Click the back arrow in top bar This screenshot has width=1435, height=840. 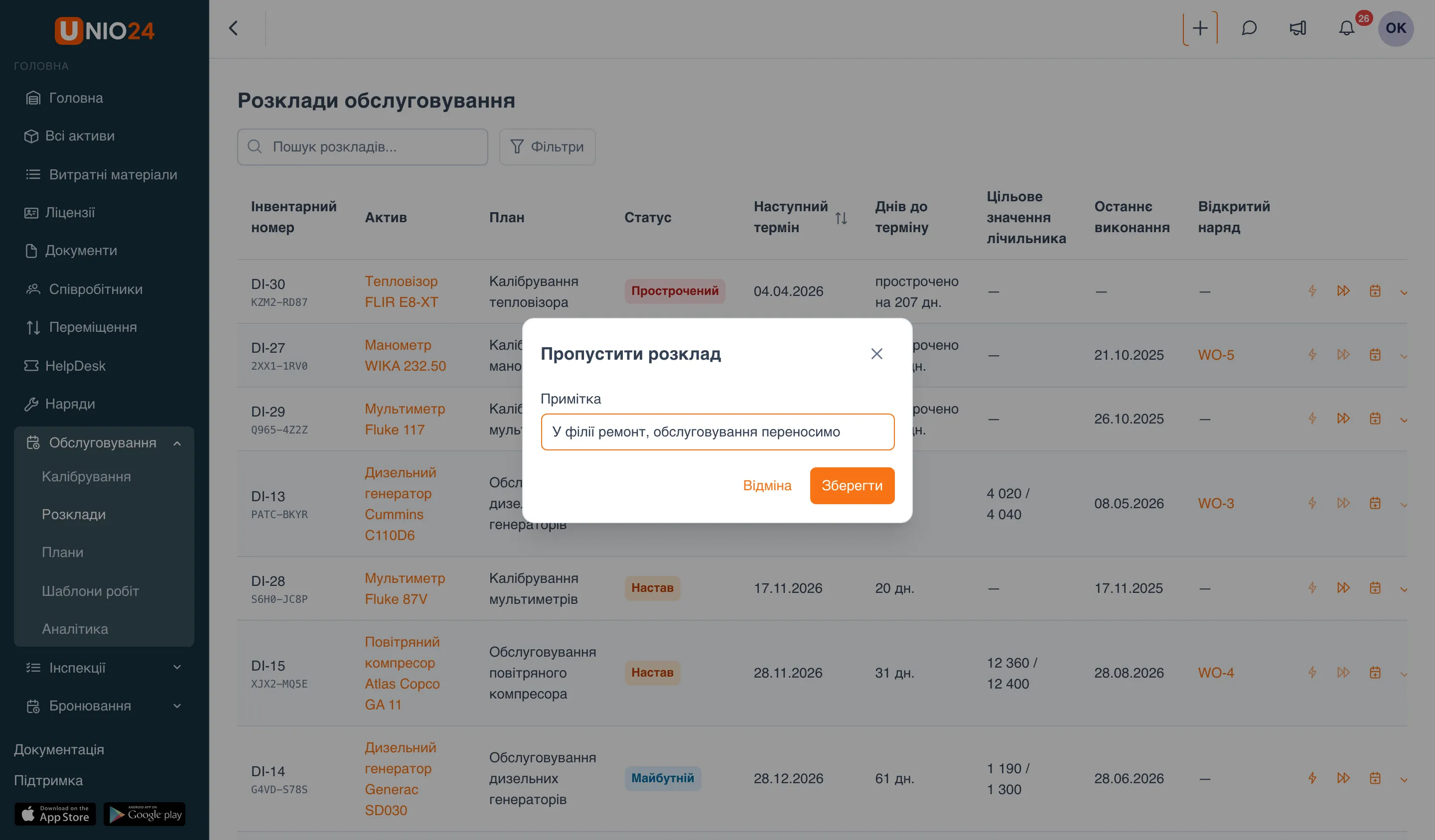click(x=234, y=28)
